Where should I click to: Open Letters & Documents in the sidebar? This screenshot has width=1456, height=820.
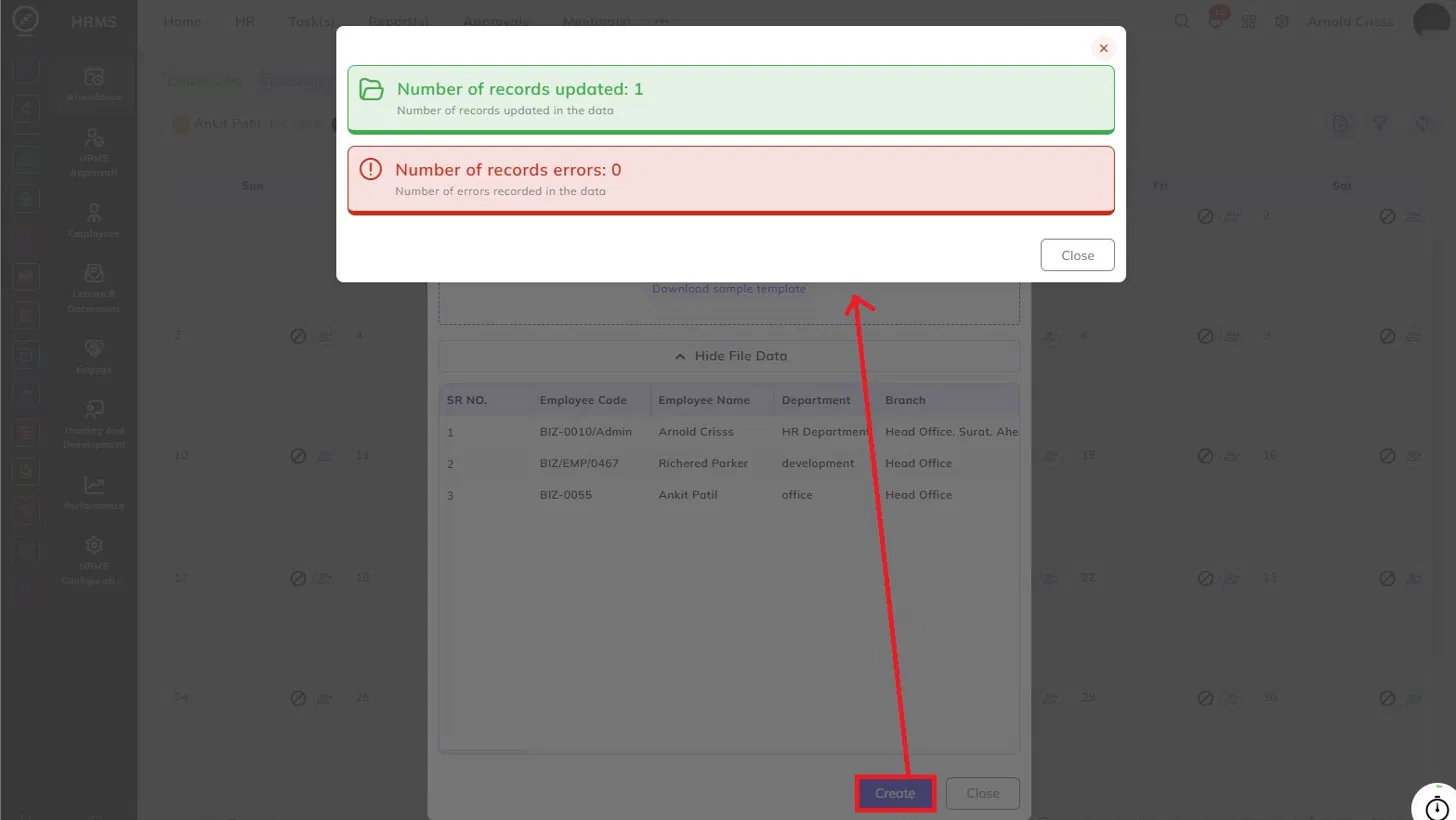pos(94,288)
